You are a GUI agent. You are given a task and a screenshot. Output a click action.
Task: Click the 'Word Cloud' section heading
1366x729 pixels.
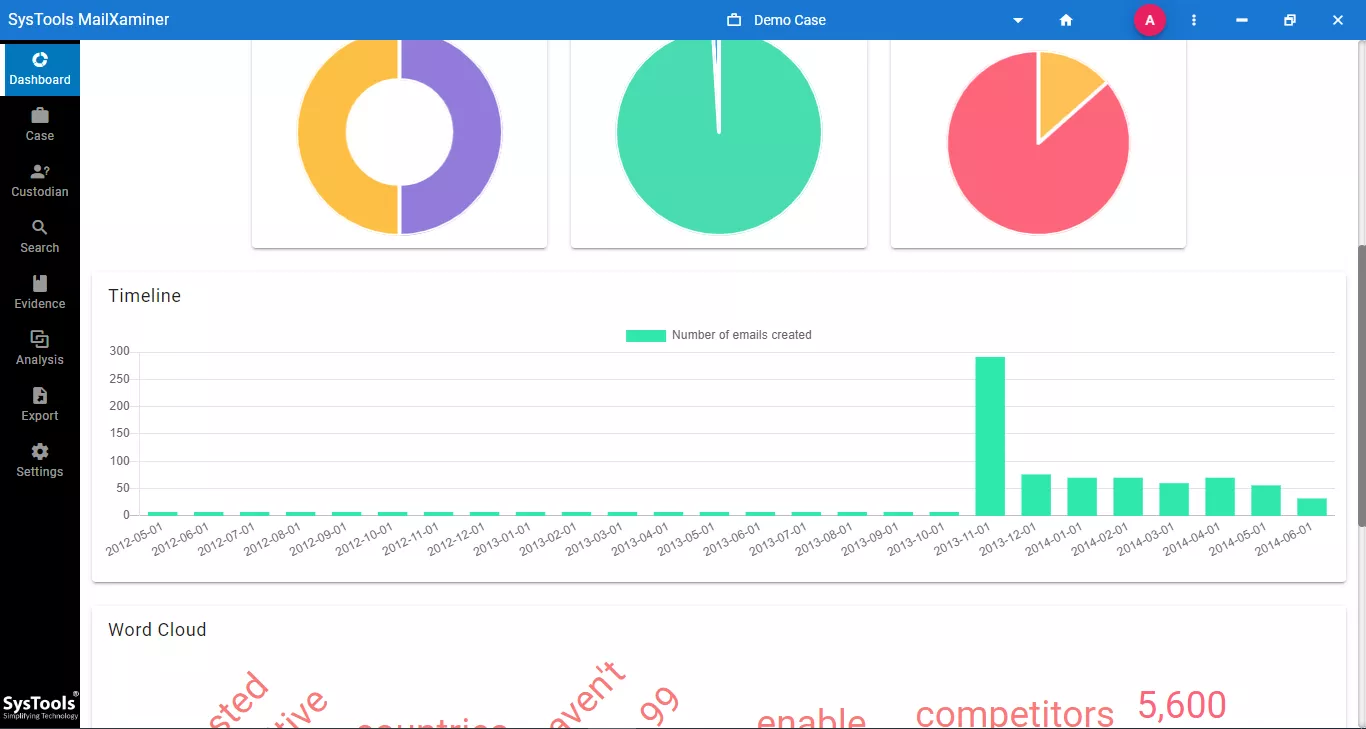(157, 630)
